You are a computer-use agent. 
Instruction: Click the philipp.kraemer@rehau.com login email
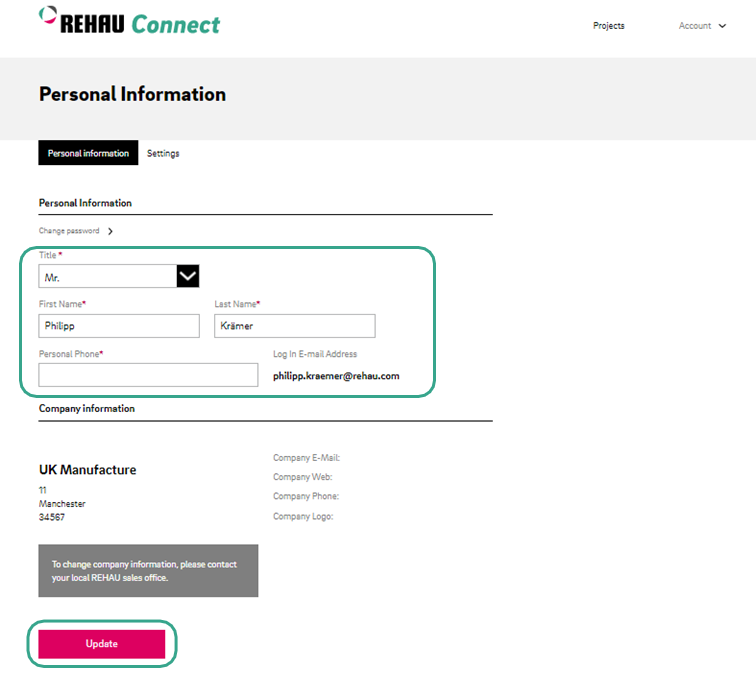[x=336, y=376]
